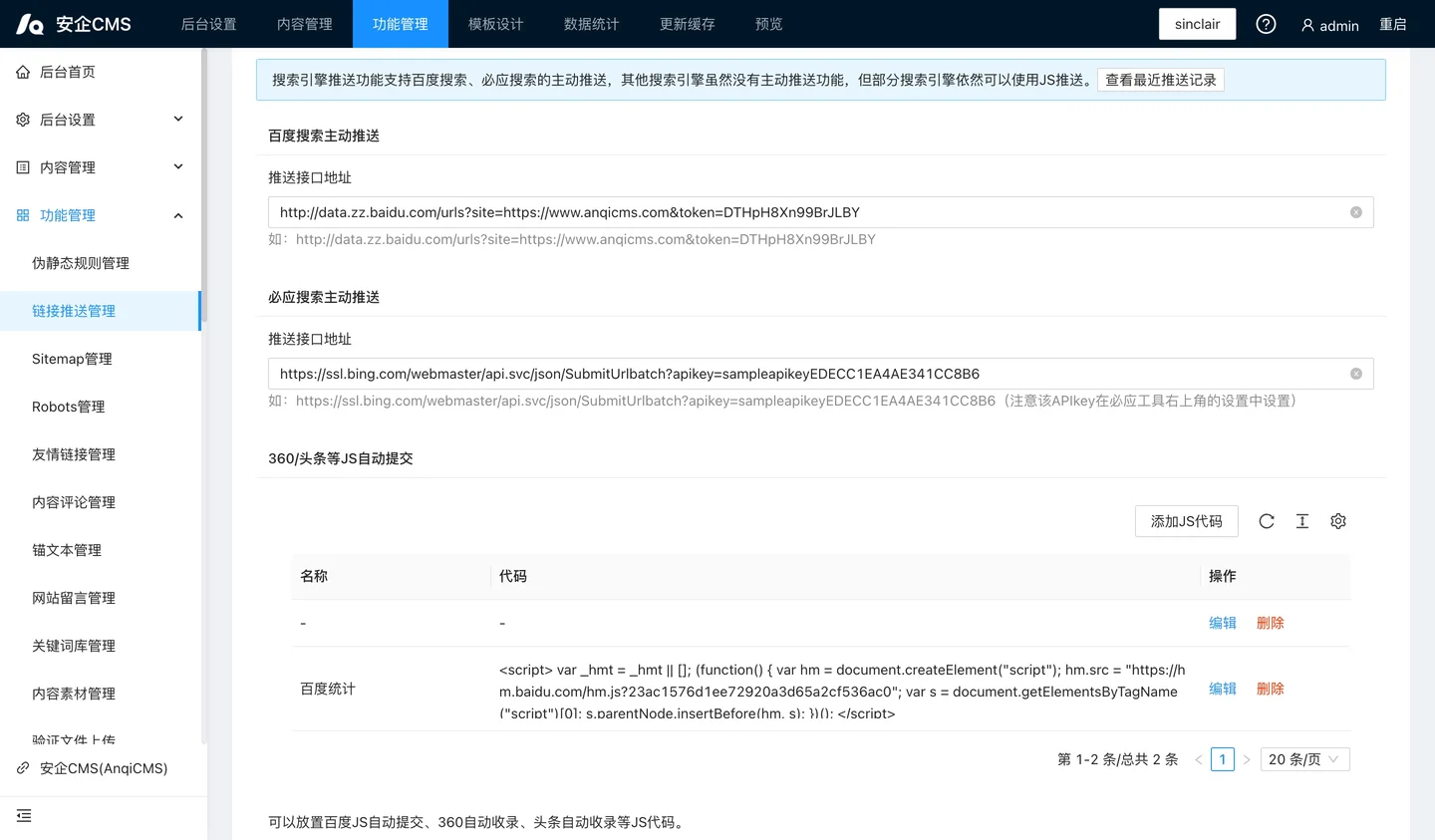This screenshot has width=1435, height=840.
Task: Delete the 百度统计 row
Action: point(1271,689)
